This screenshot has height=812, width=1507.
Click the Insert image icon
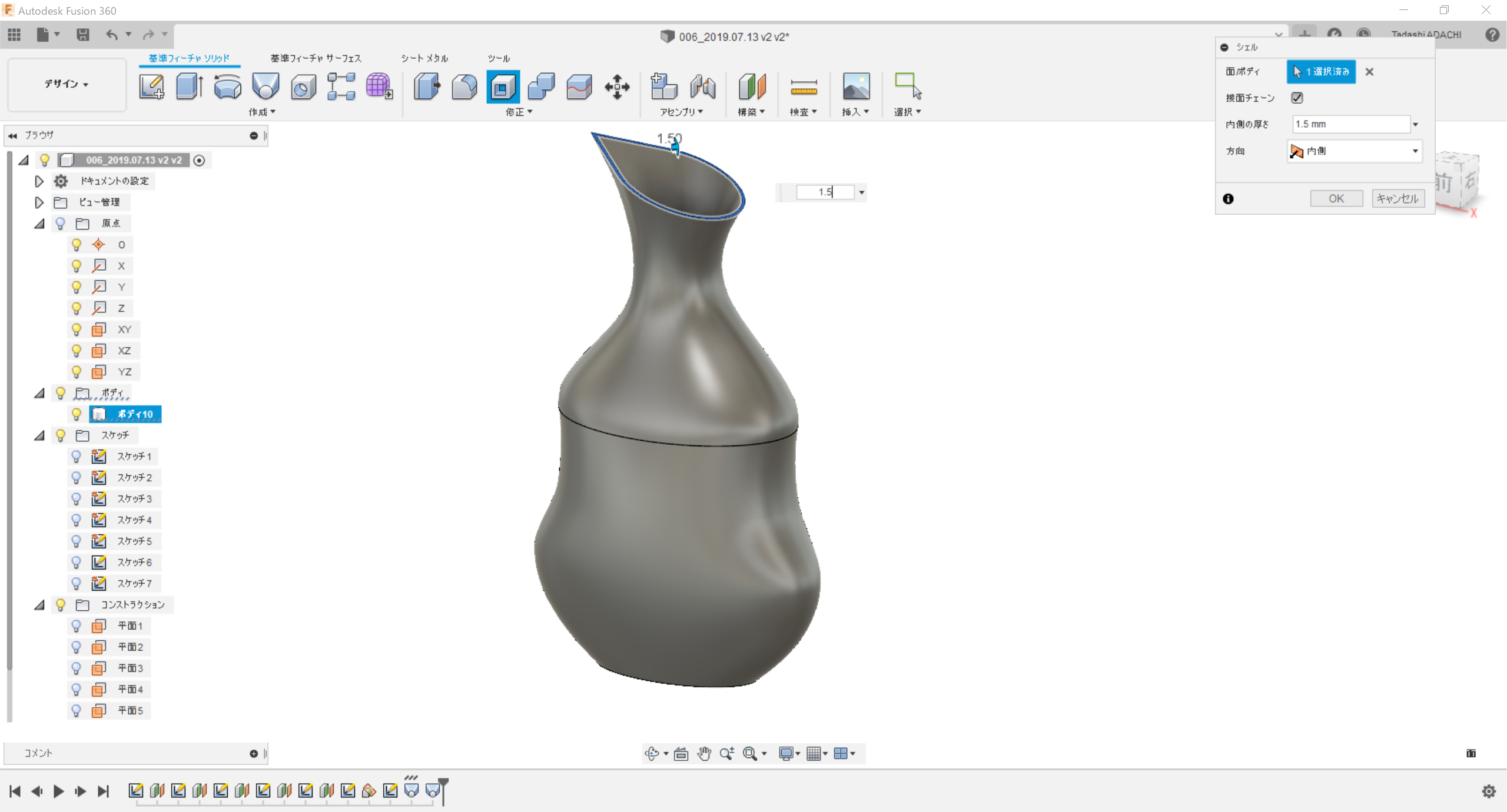(x=855, y=87)
